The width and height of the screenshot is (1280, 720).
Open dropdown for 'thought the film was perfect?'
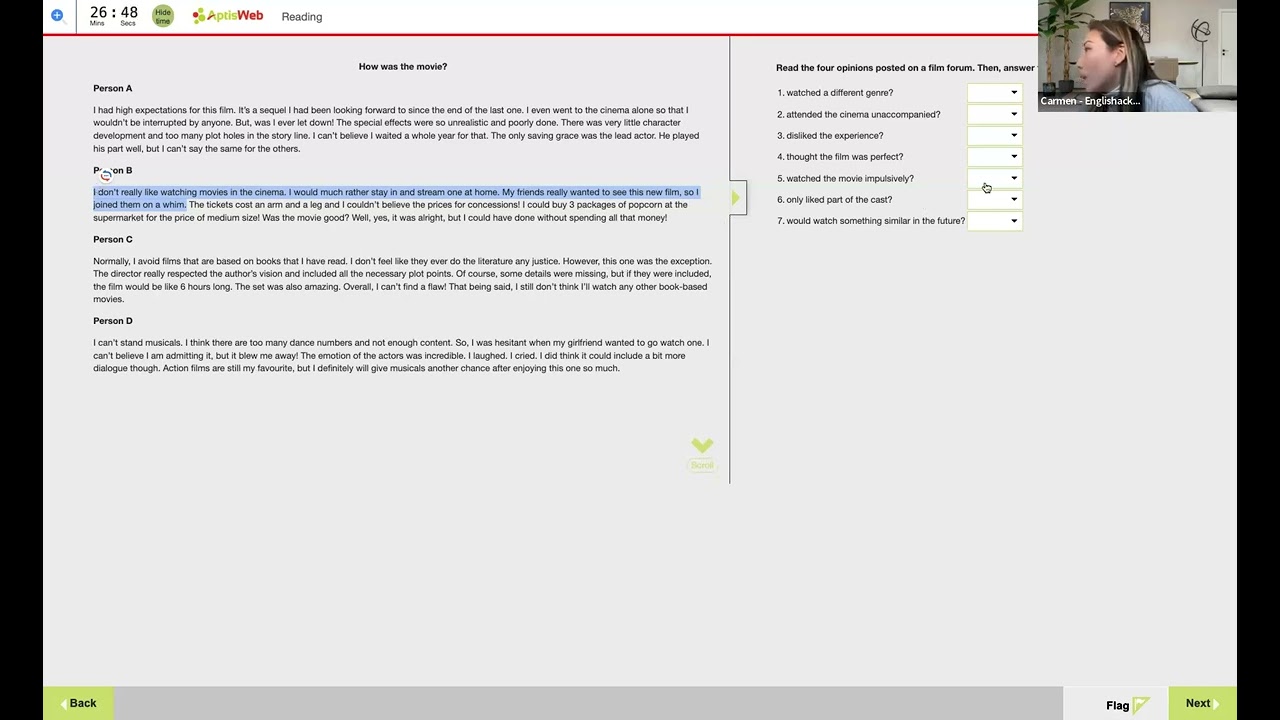pyautogui.click(x=995, y=157)
